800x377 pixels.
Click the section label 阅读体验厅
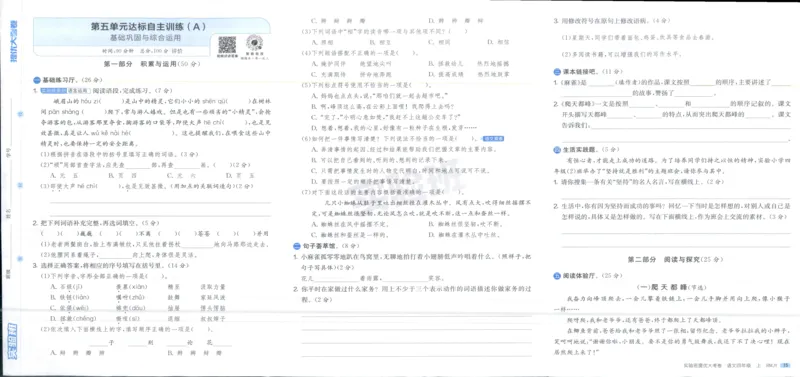point(580,276)
